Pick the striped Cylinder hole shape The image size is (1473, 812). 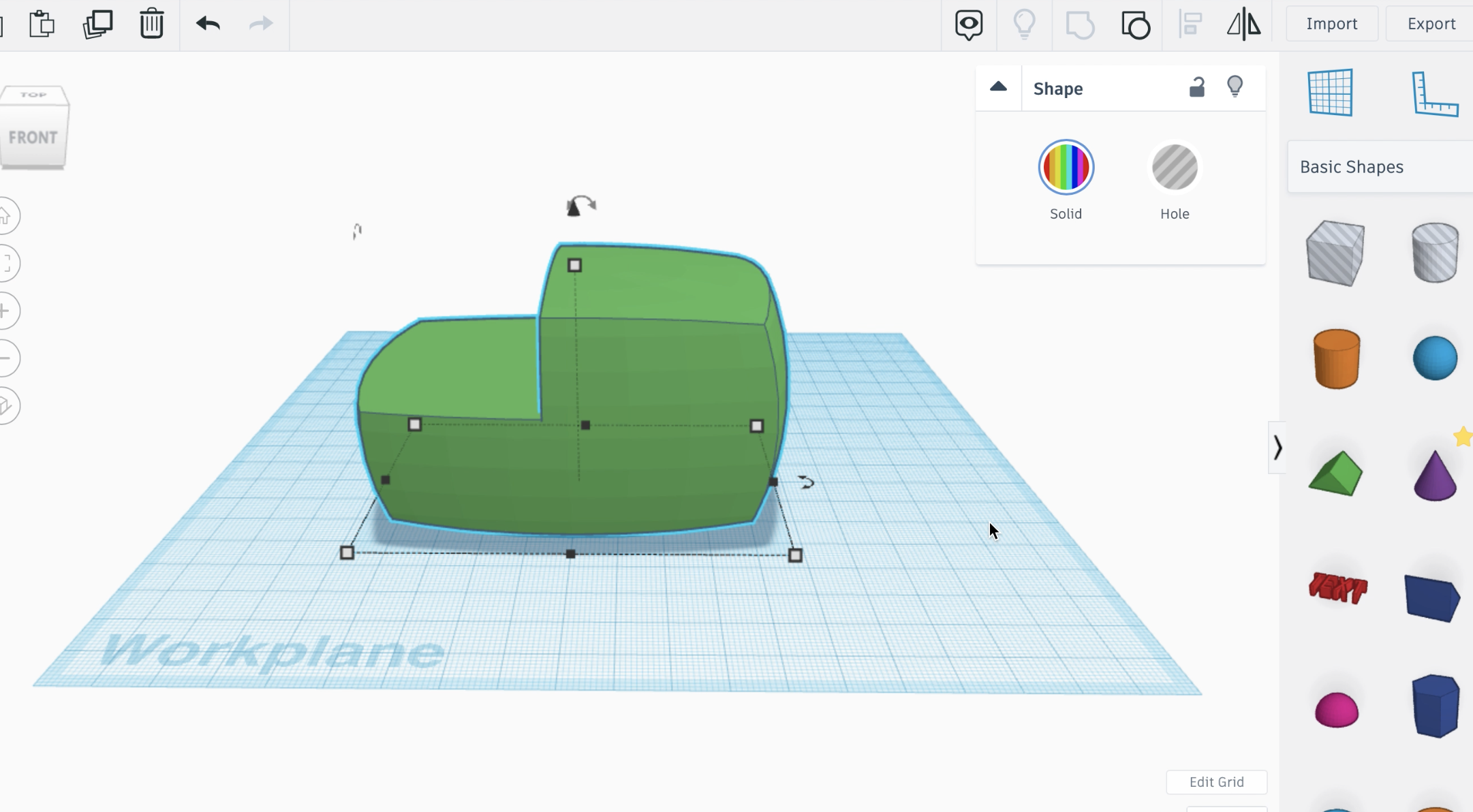(1435, 252)
